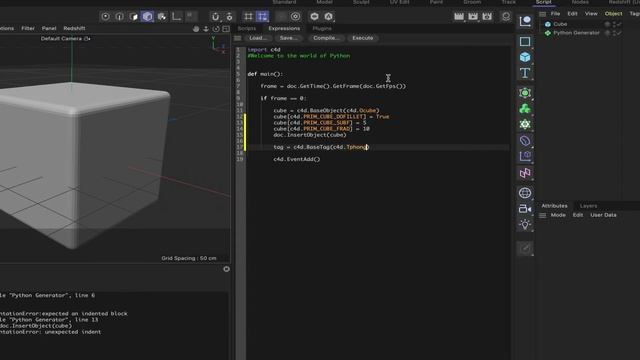
Task: Click the Compile... button
Action: click(326, 38)
